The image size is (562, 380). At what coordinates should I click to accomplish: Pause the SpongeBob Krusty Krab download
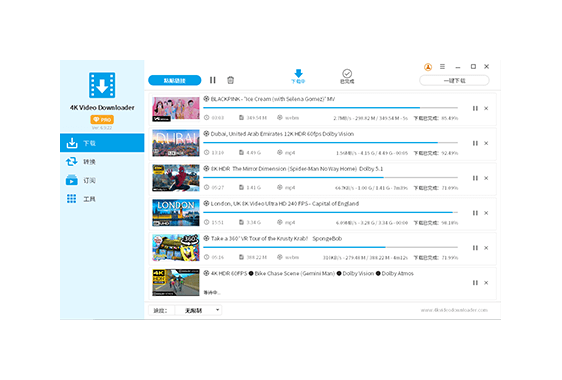pyautogui.click(x=475, y=248)
